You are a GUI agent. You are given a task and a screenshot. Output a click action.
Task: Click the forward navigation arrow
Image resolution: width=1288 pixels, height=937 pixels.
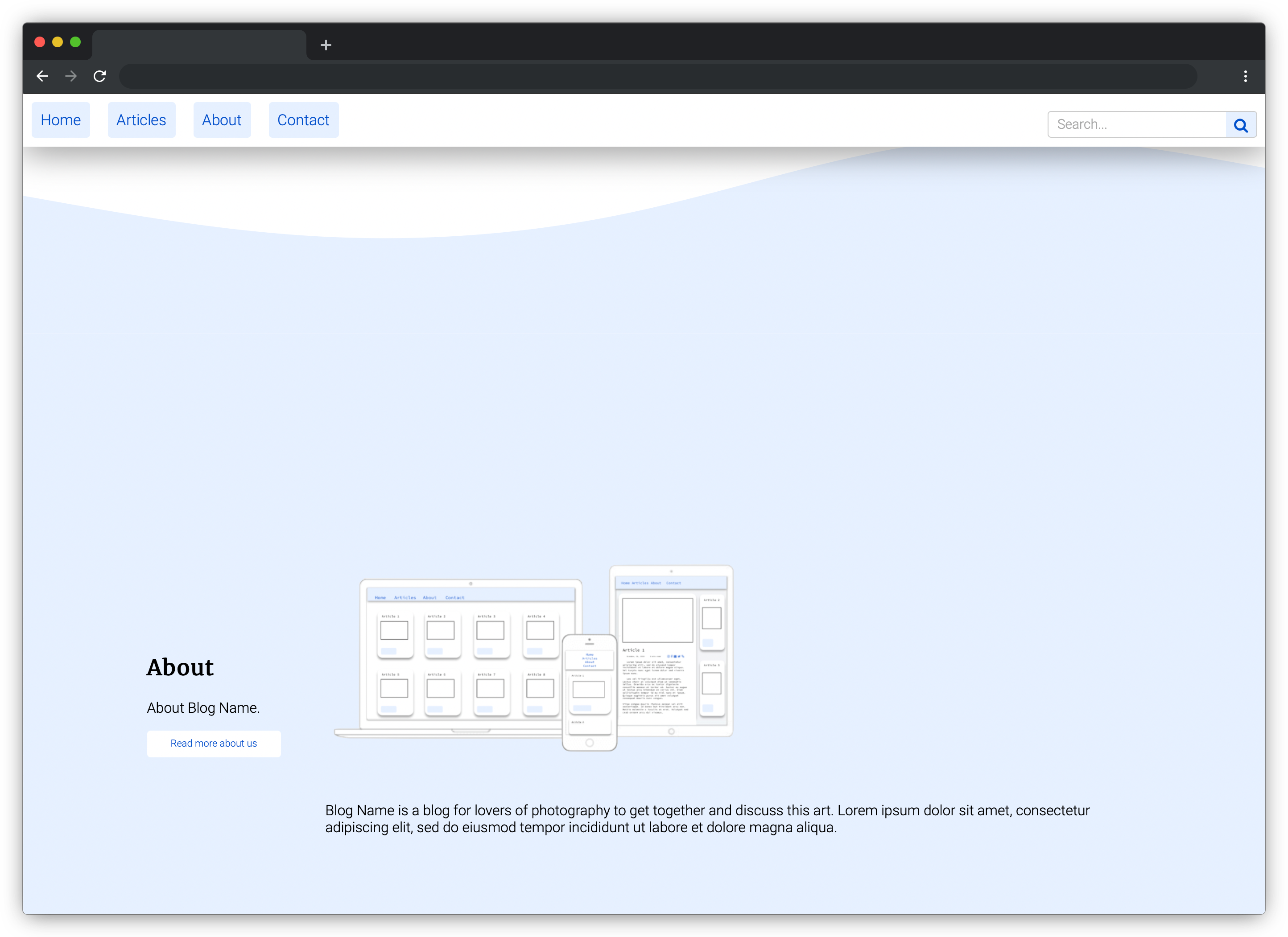pos(71,76)
